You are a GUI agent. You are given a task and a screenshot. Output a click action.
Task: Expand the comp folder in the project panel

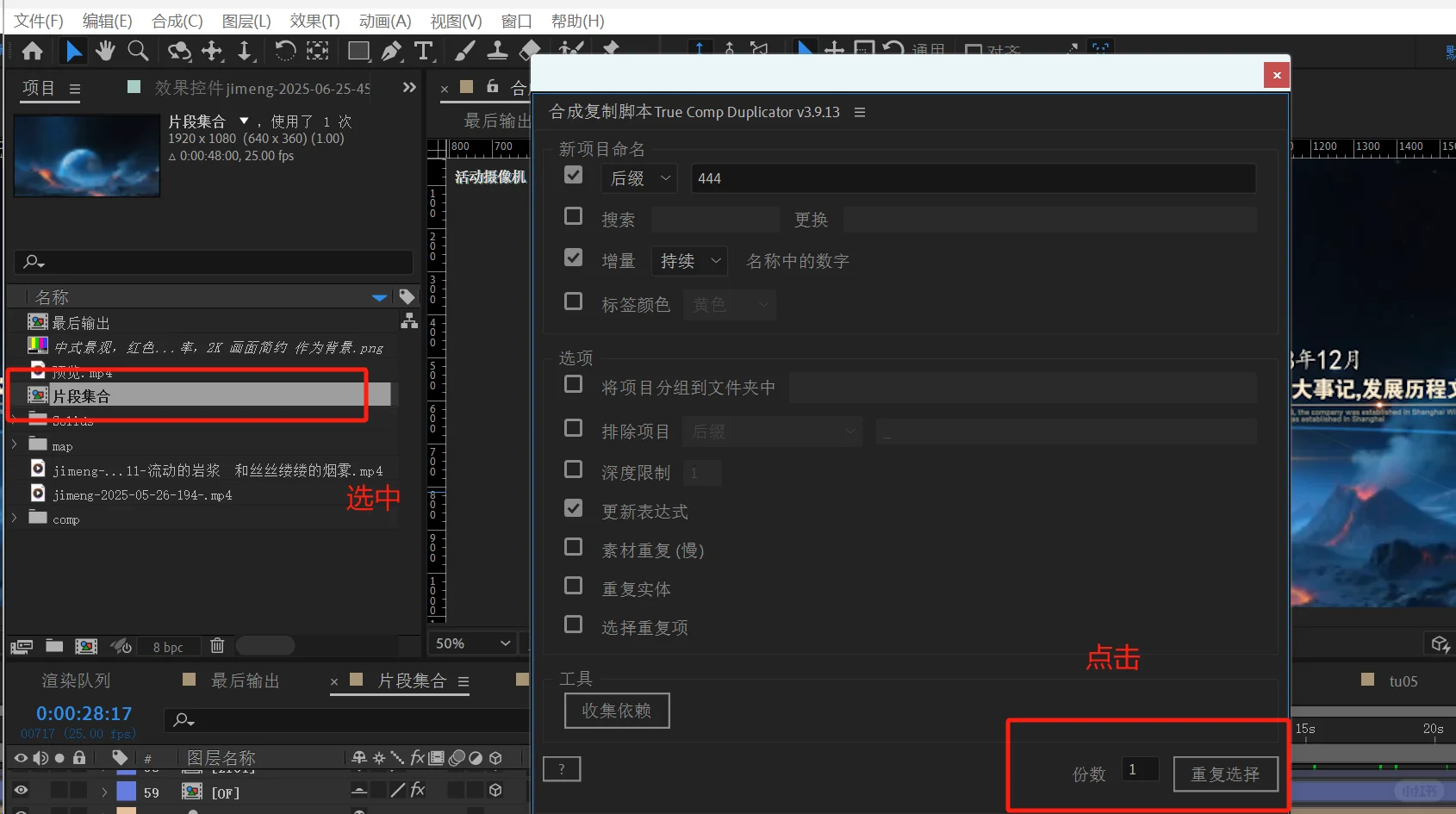(x=14, y=519)
